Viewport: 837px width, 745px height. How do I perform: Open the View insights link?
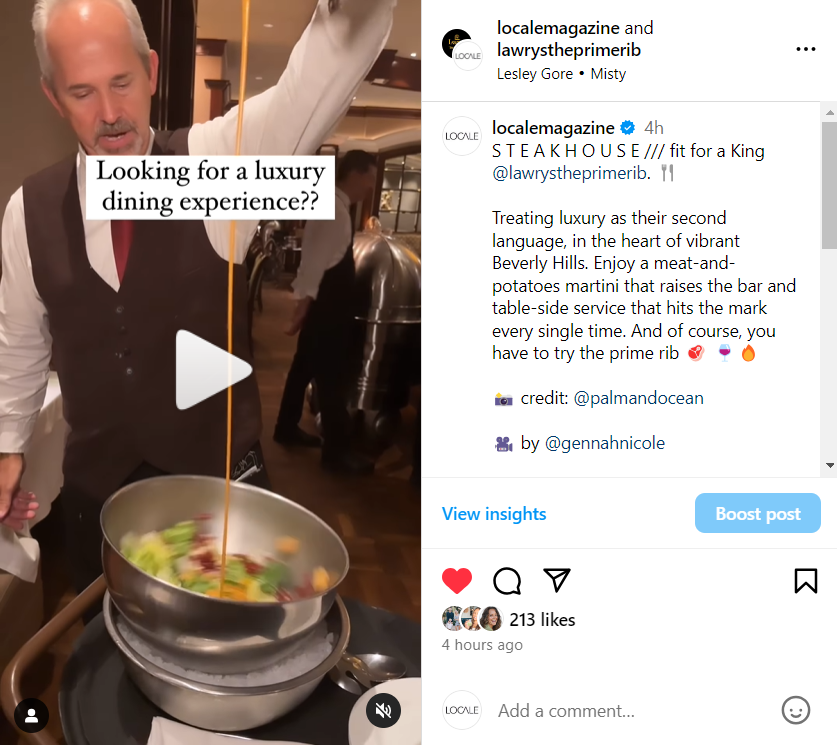494,514
